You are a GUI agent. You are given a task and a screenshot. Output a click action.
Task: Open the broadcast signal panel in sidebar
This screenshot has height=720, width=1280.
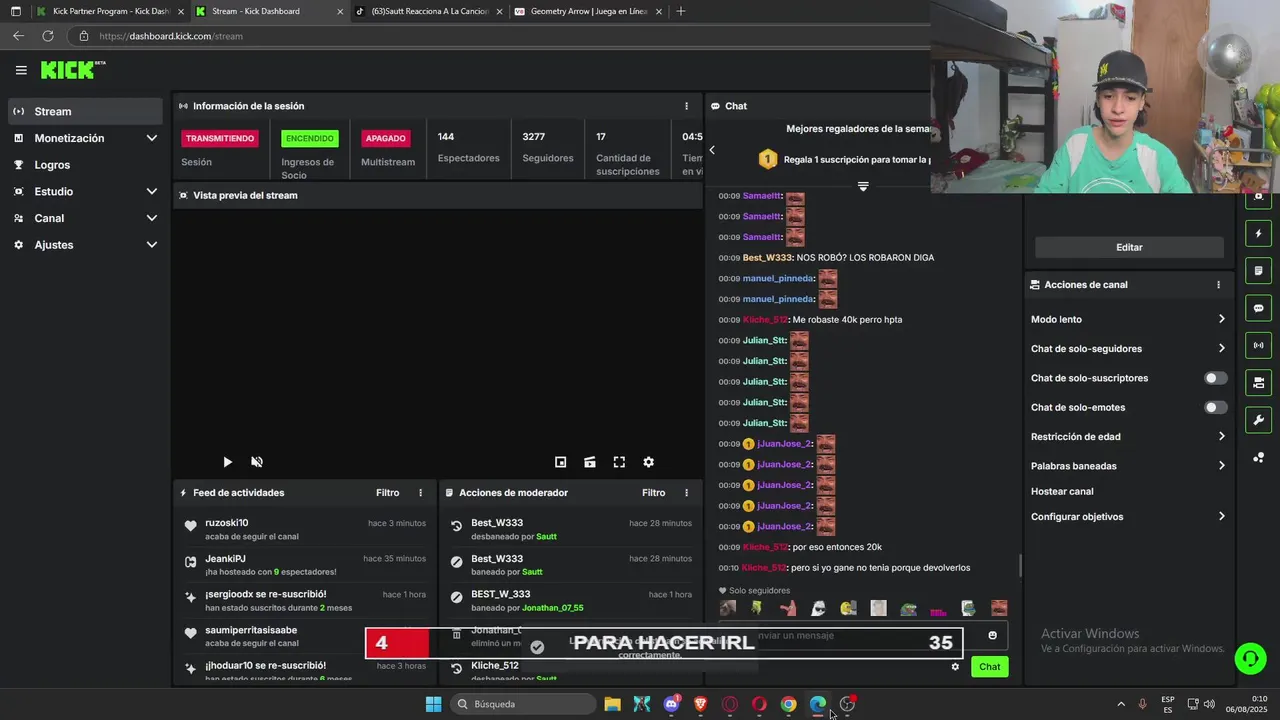(1258, 345)
